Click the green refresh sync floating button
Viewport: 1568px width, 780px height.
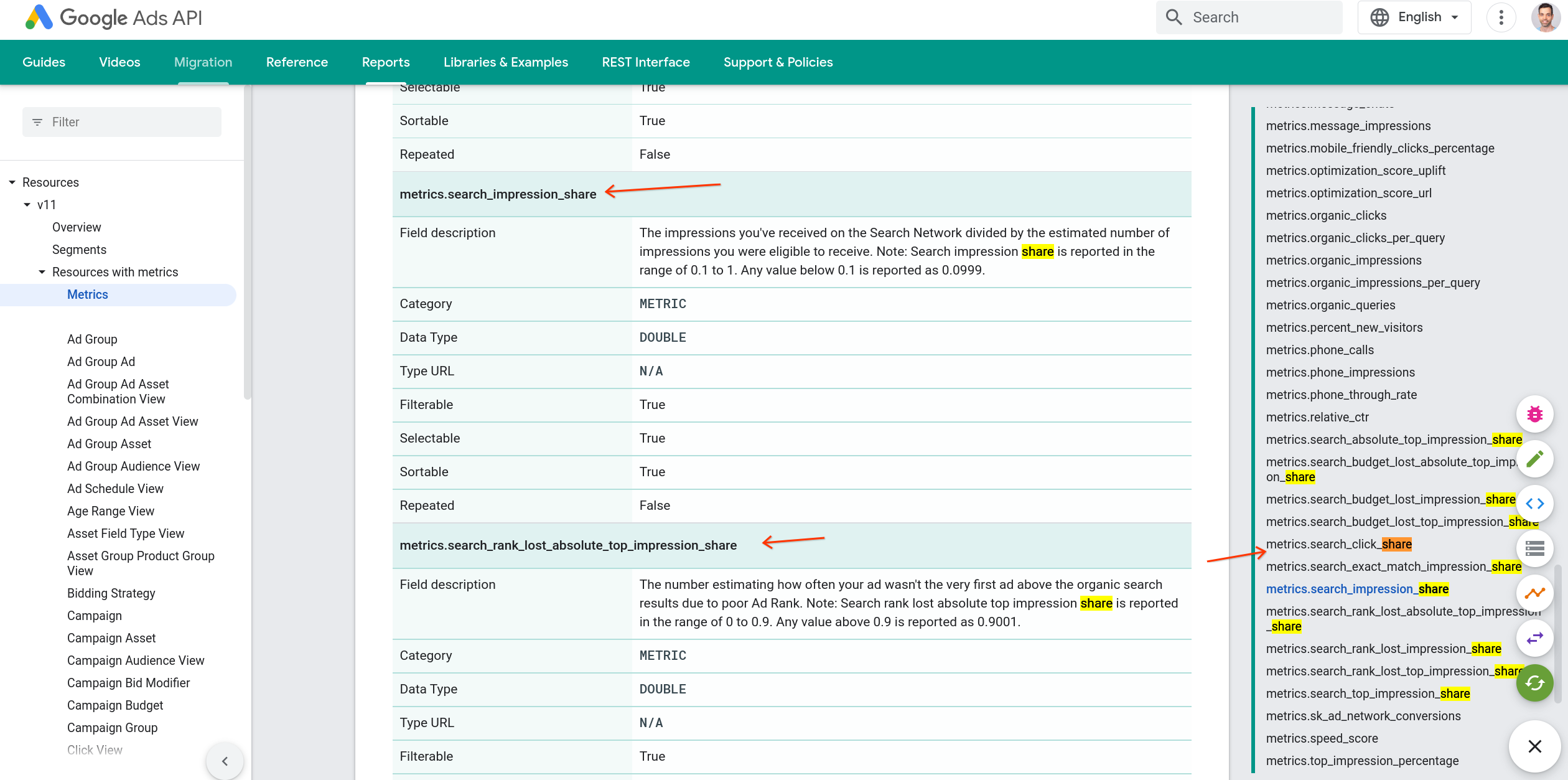coord(1534,683)
